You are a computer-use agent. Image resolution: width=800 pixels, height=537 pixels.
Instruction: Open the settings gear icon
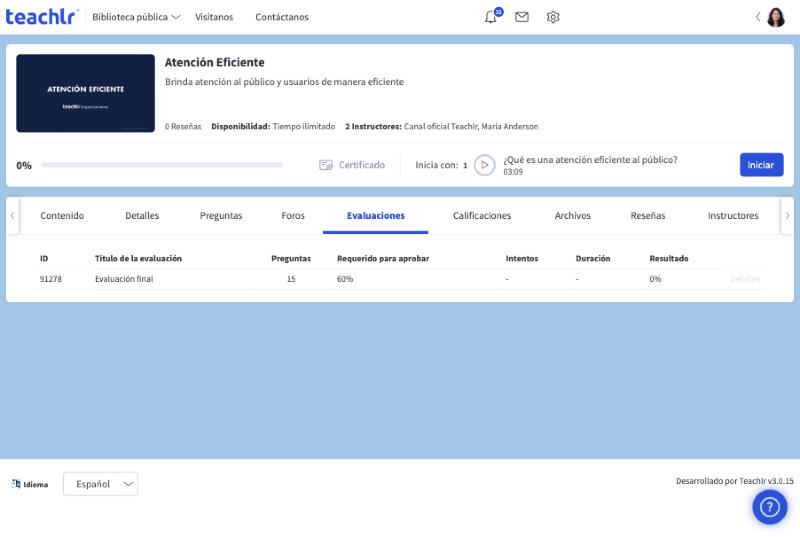pyautogui.click(x=553, y=17)
